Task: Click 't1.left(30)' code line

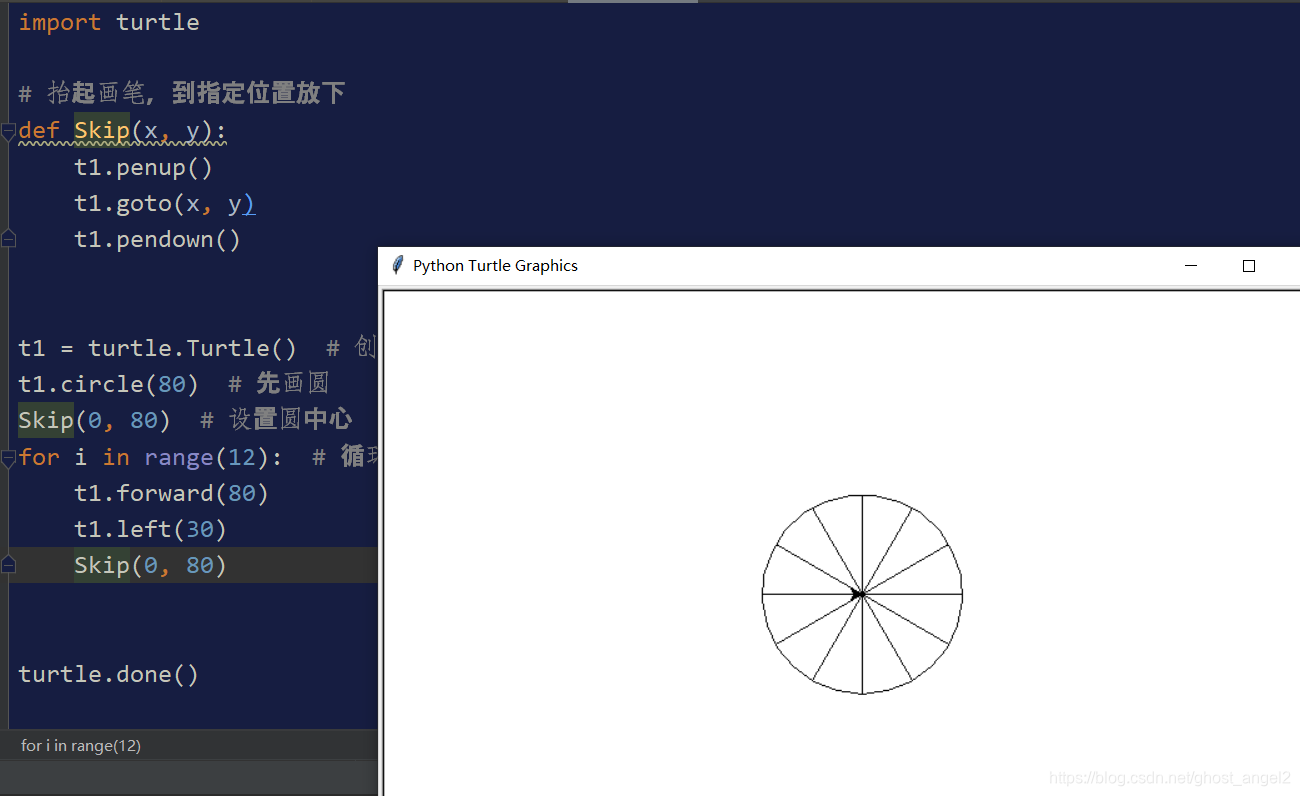Action: [x=151, y=529]
